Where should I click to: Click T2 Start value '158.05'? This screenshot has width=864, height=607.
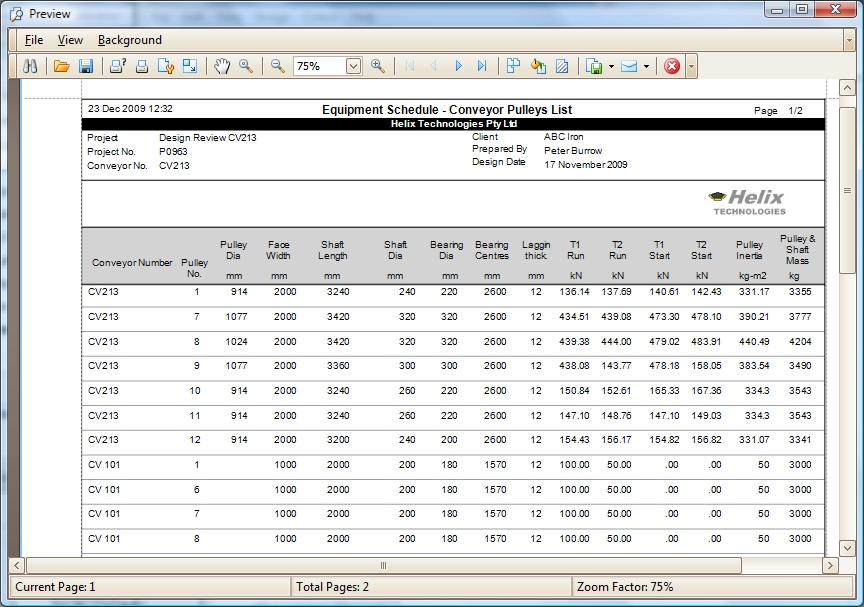pos(706,366)
